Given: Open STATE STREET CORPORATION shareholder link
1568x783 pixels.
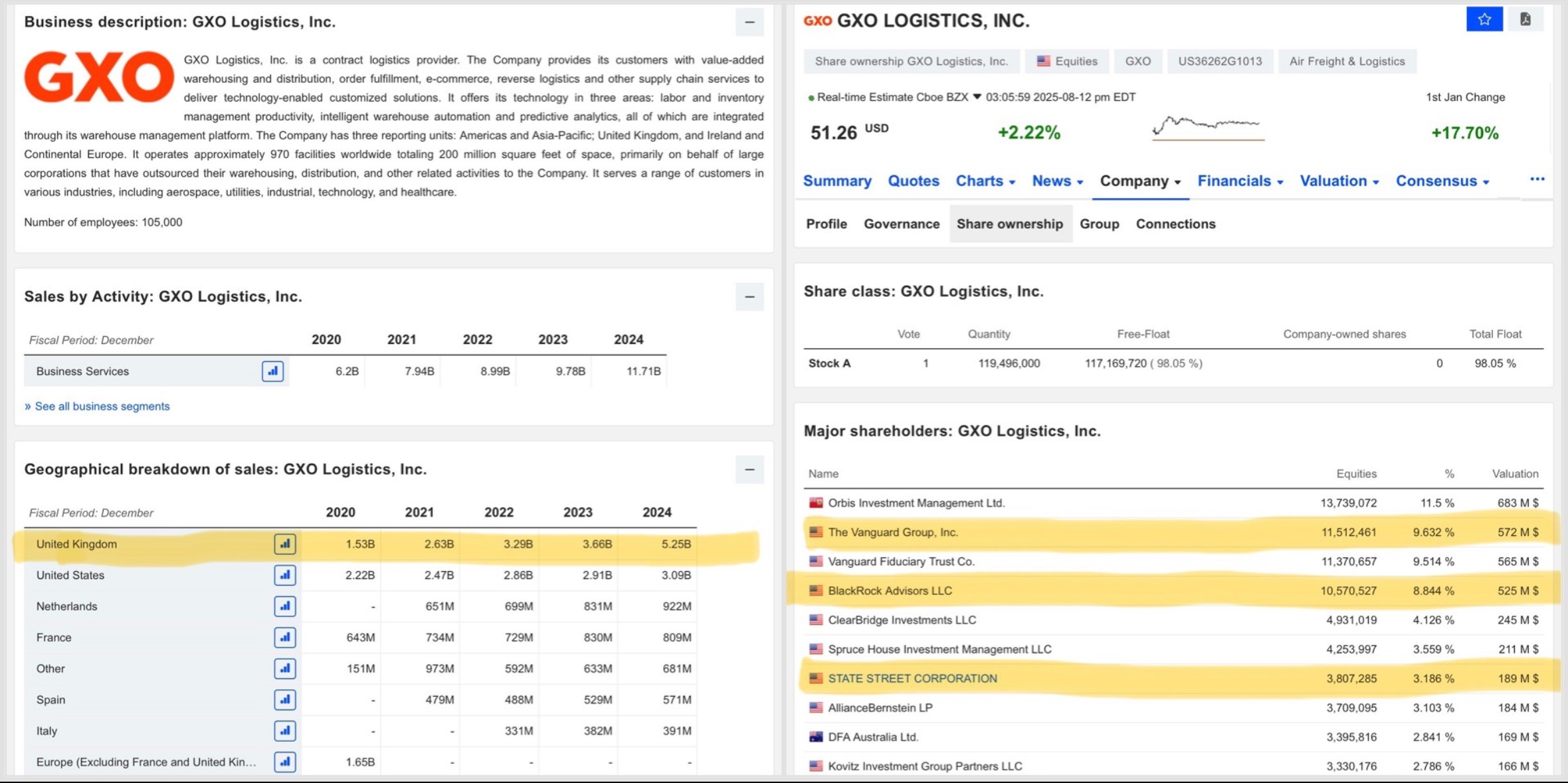Looking at the screenshot, I should [x=912, y=678].
